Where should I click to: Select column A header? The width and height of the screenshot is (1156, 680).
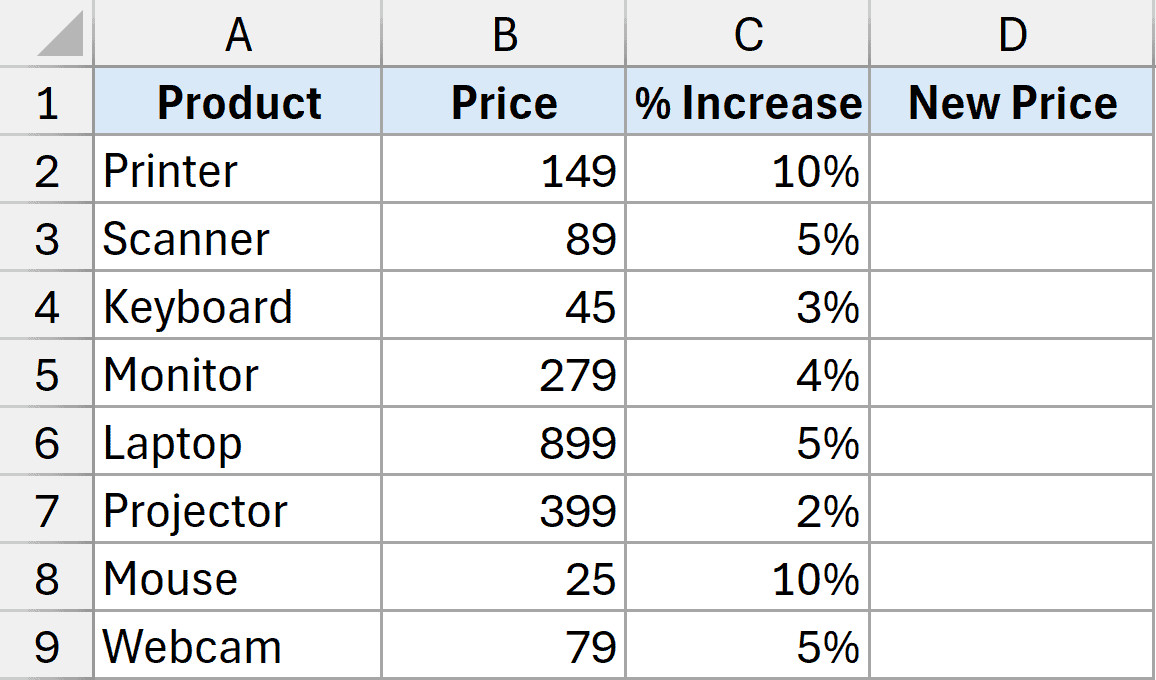point(238,35)
